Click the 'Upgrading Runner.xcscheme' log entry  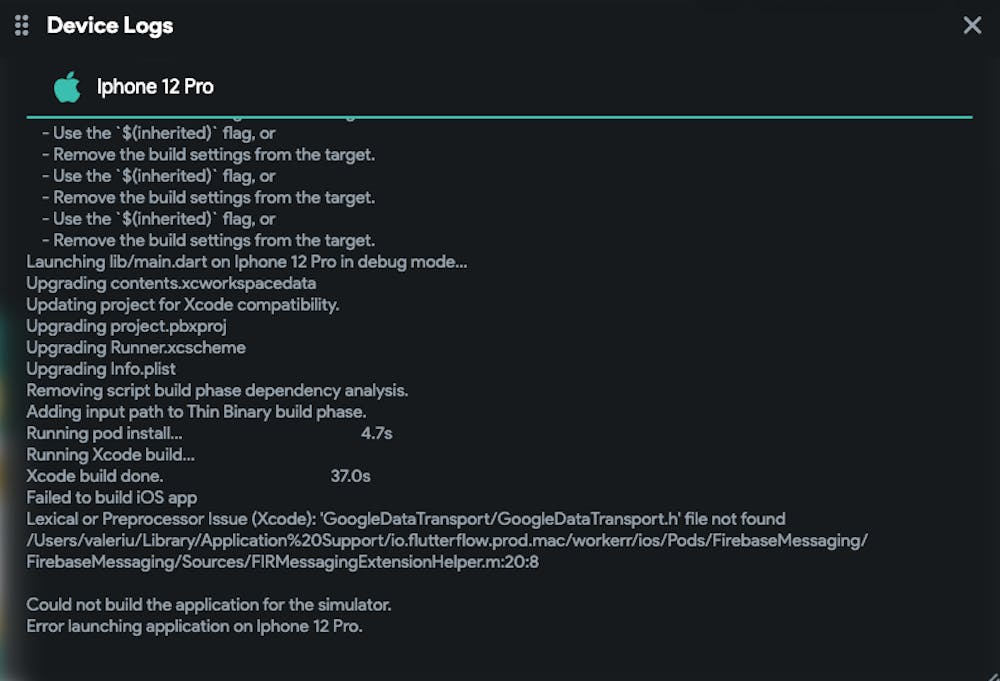coord(136,347)
